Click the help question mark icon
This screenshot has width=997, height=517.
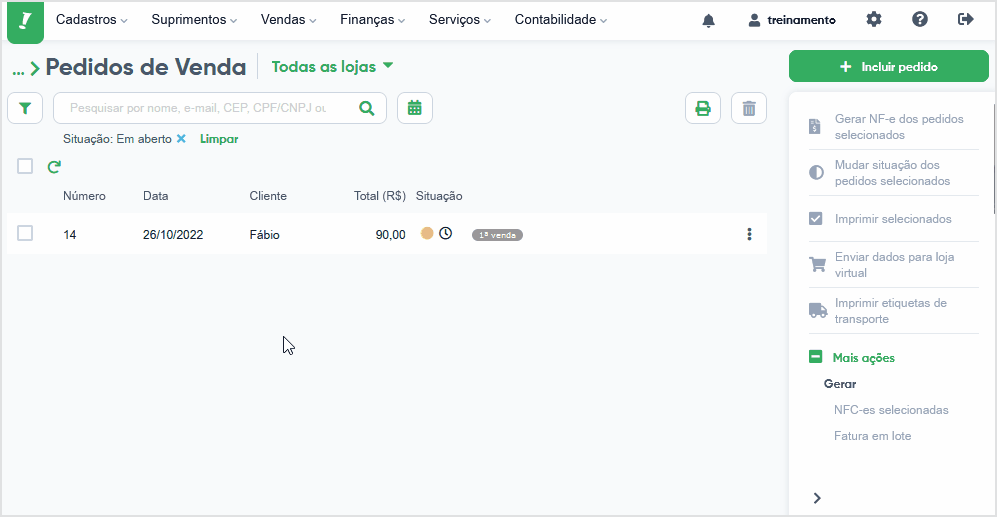919,20
